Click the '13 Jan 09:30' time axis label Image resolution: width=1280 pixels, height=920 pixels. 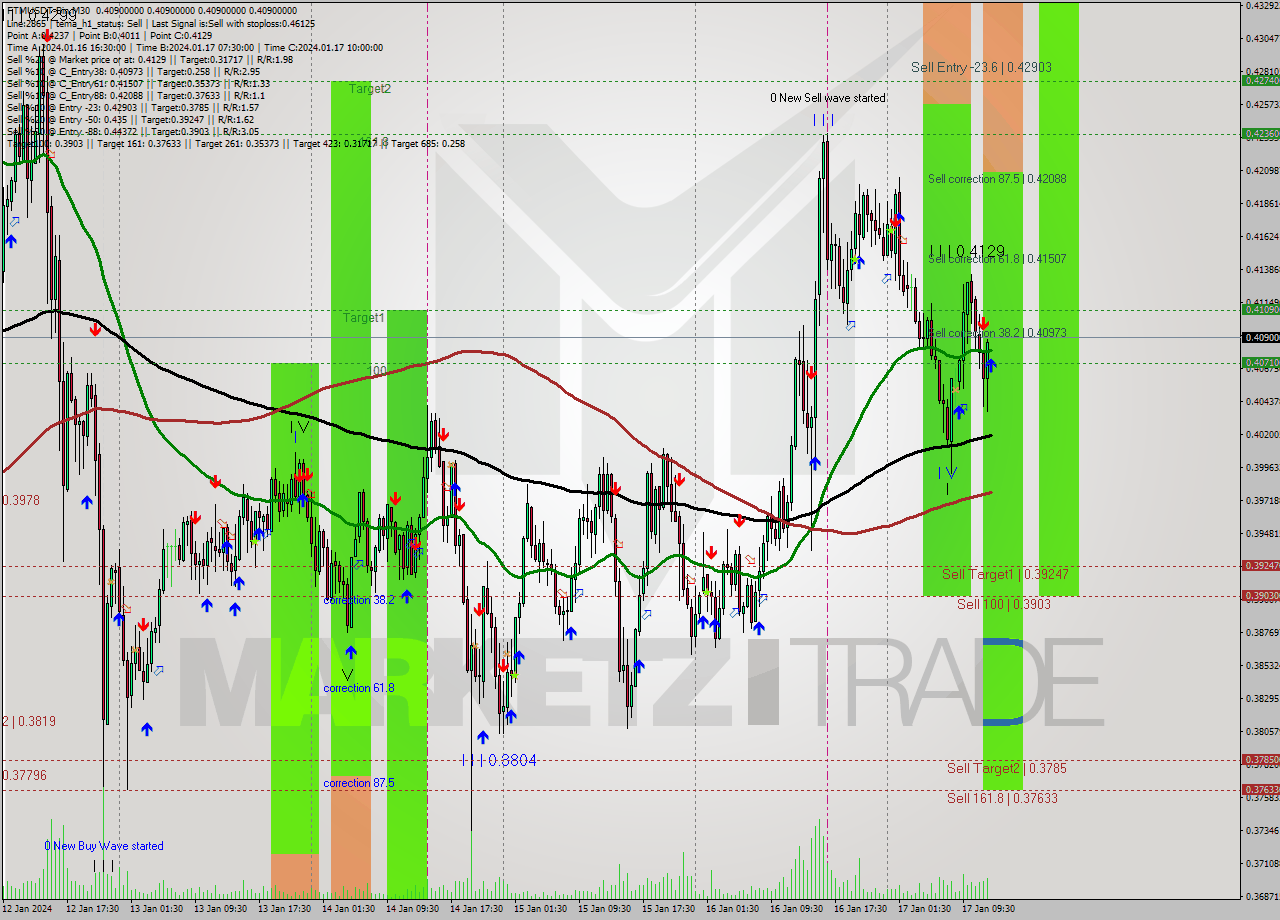tap(220, 909)
